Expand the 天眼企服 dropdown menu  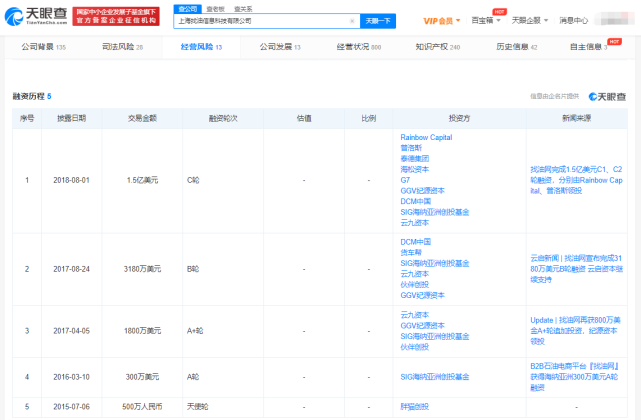point(529,20)
